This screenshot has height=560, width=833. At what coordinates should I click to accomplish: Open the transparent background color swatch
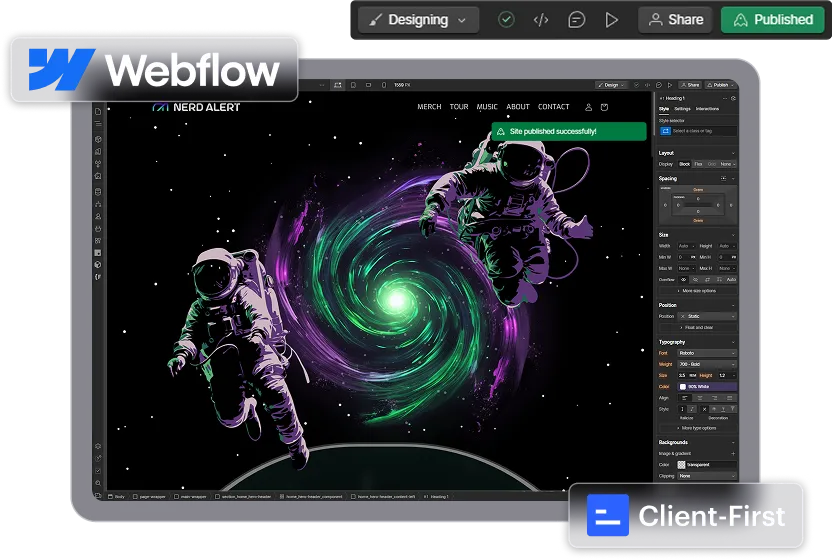pos(682,465)
